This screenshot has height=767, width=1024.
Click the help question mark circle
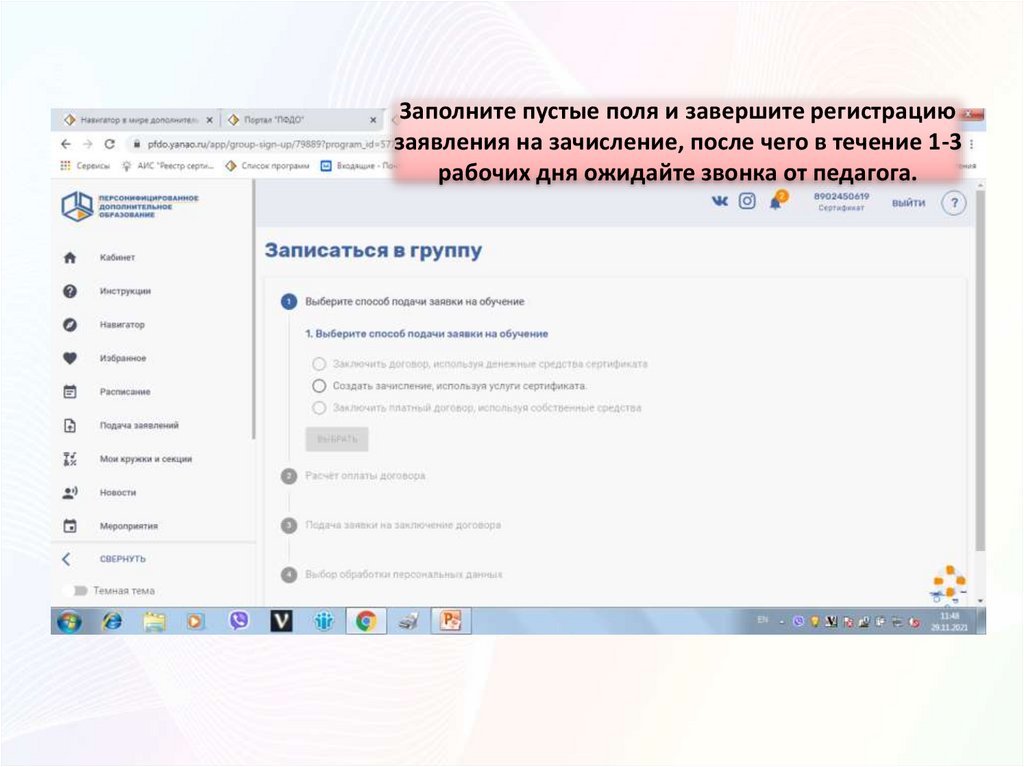(953, 203)
